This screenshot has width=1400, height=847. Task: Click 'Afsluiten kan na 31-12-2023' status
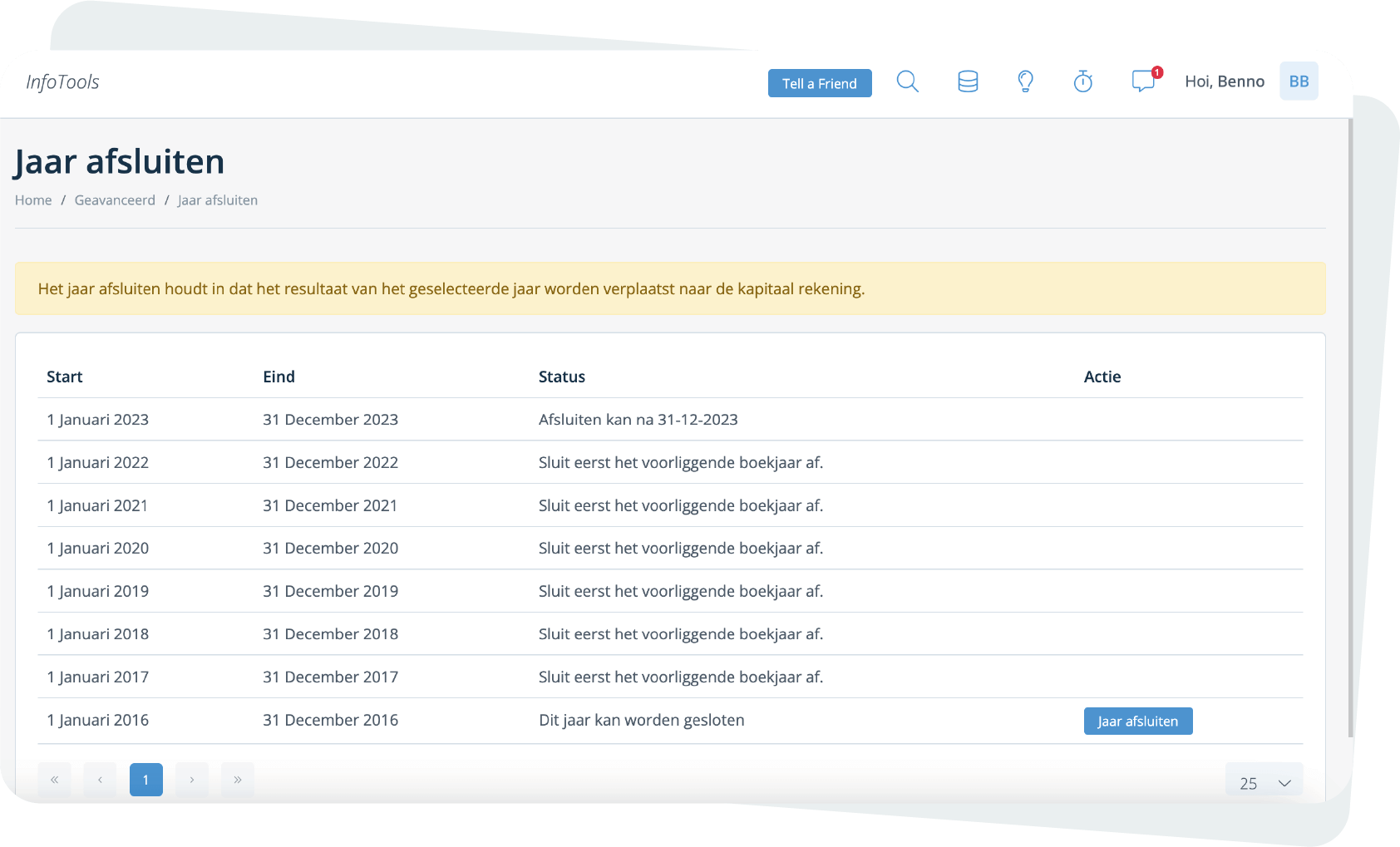638,420
